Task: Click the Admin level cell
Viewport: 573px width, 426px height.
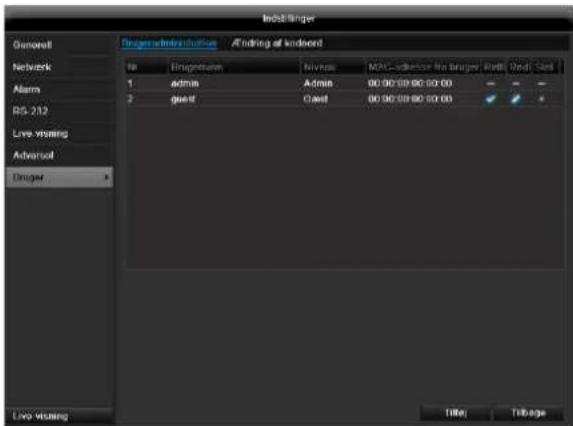Action: pyautogui.click(x=318, y=84)
